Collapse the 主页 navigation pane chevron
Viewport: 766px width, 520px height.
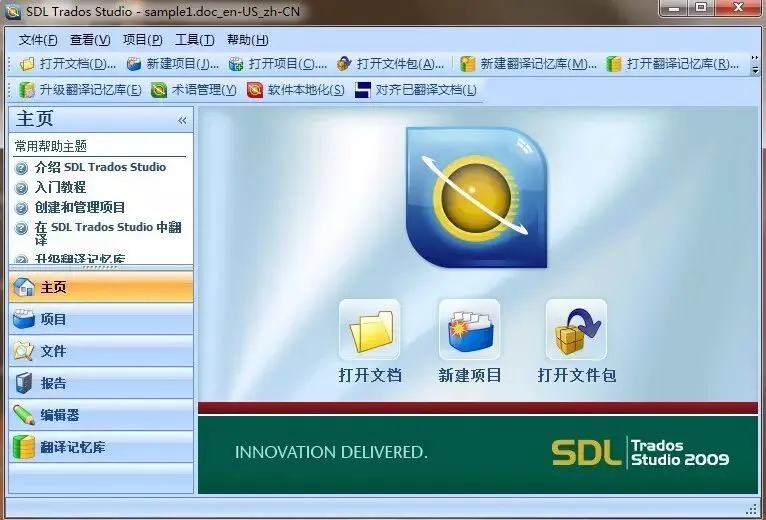coord(182,120)
